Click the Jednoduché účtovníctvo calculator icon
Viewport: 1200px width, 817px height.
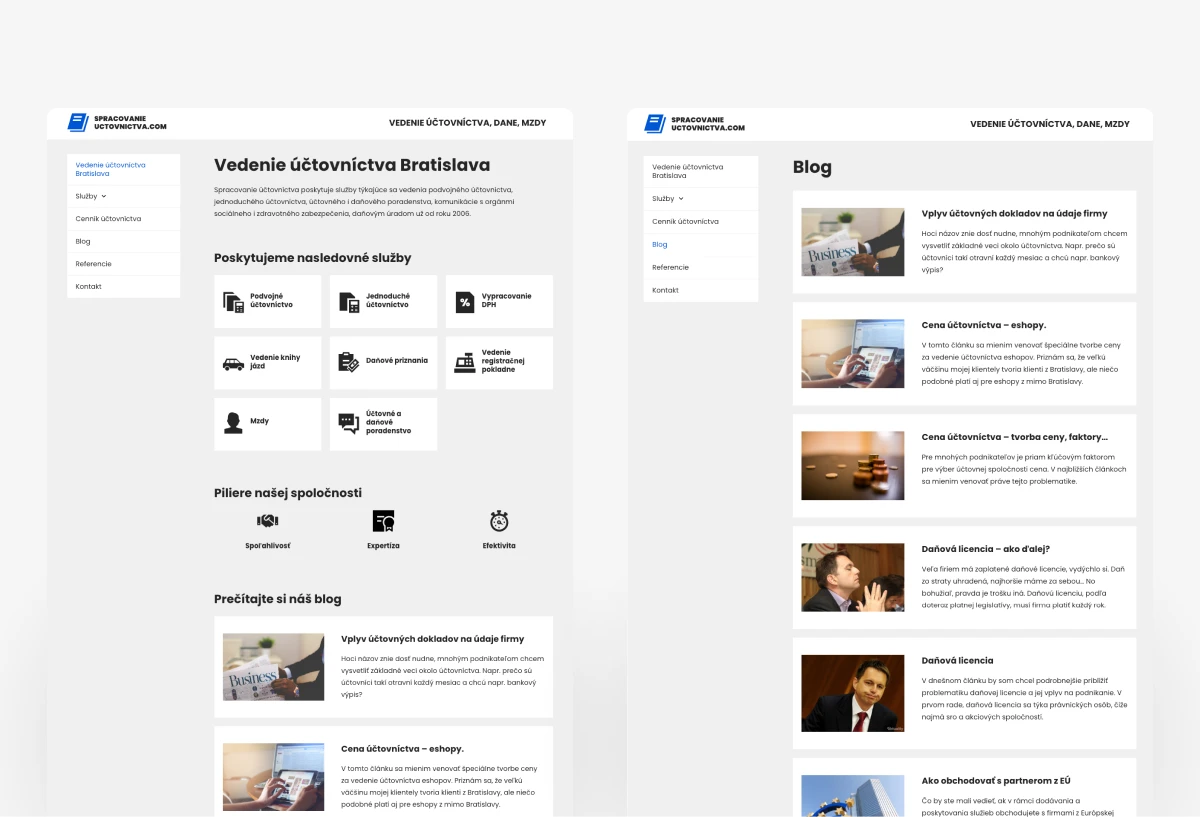click(x=349, y=302)
